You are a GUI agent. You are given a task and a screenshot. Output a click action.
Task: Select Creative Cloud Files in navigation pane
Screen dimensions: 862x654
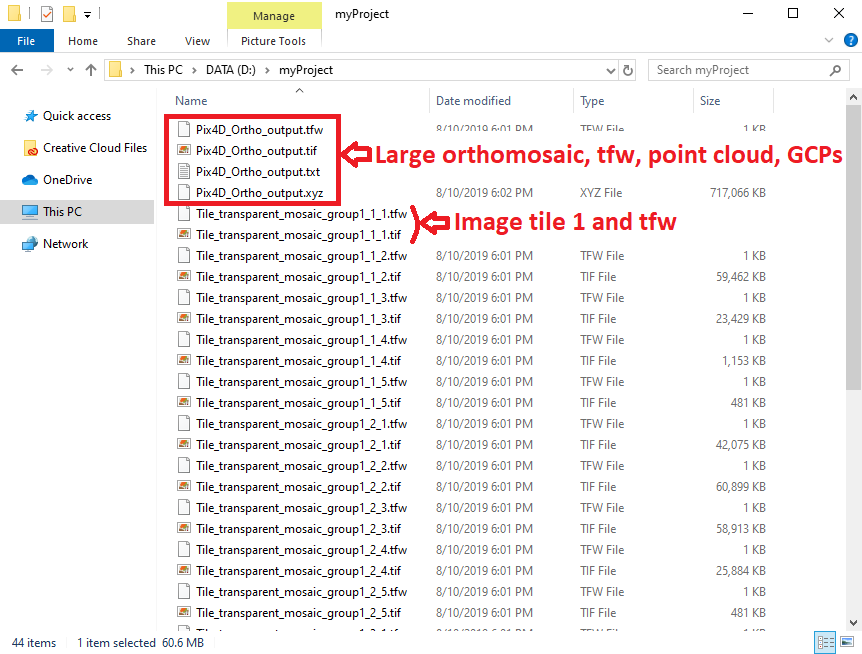[x=95, y=148]
